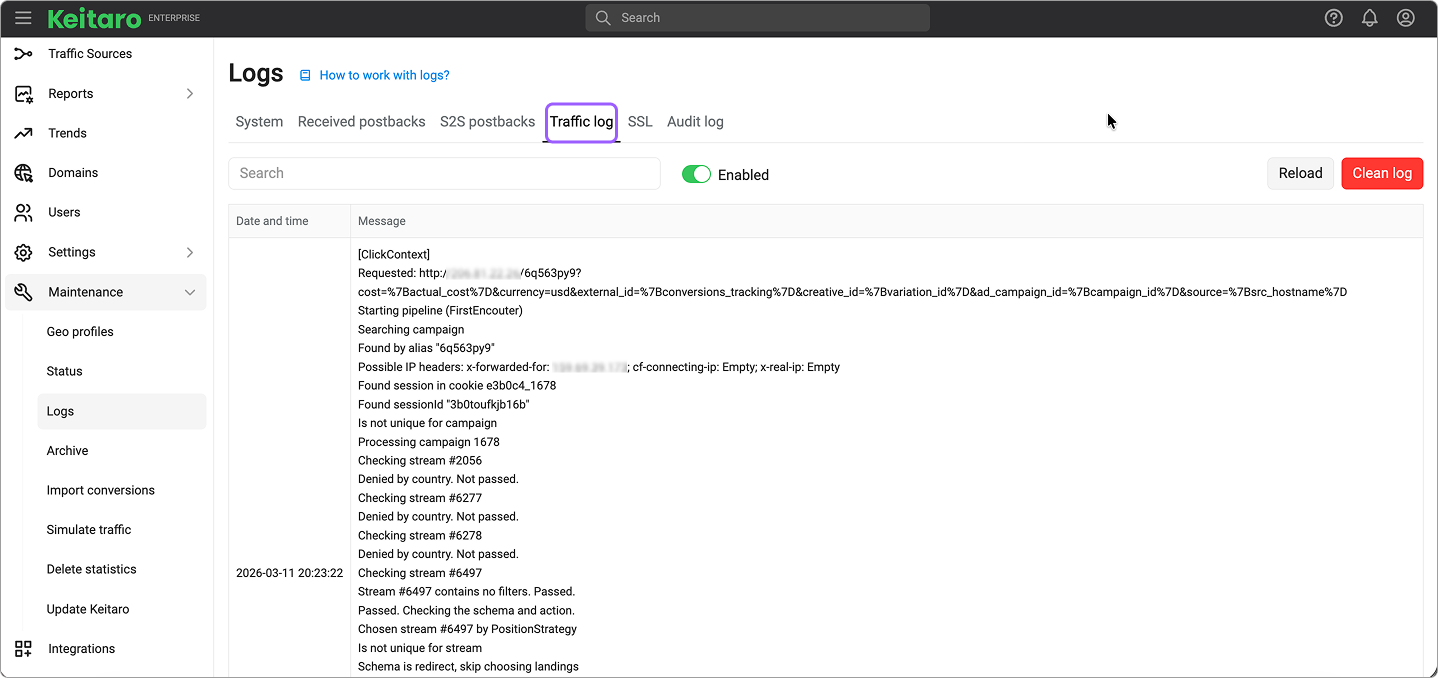Open notifications bell icon
The width and height of the screenshot is (1438, 678).
point(1369,18)
